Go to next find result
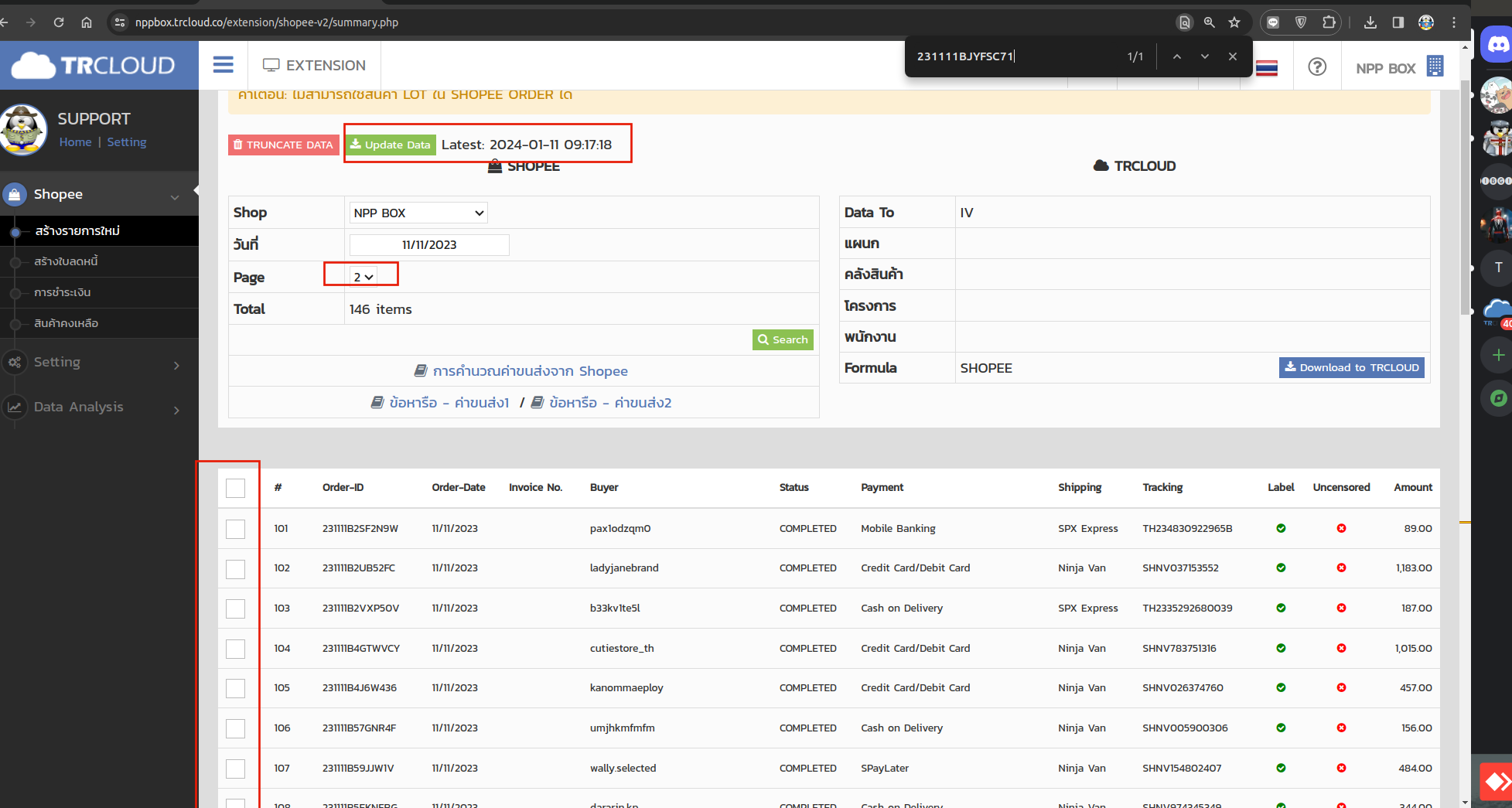The image size is (1512, 808). (1204, 56)
